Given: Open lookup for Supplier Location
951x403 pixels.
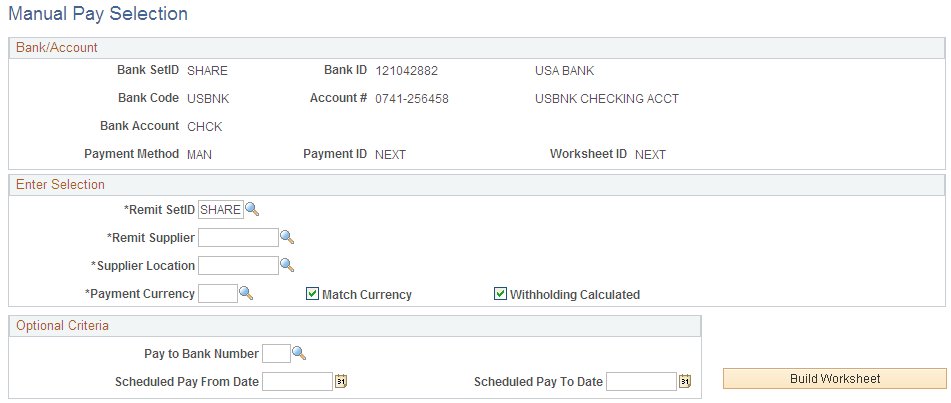Looking at the screenshot, I should click(287, 266).
